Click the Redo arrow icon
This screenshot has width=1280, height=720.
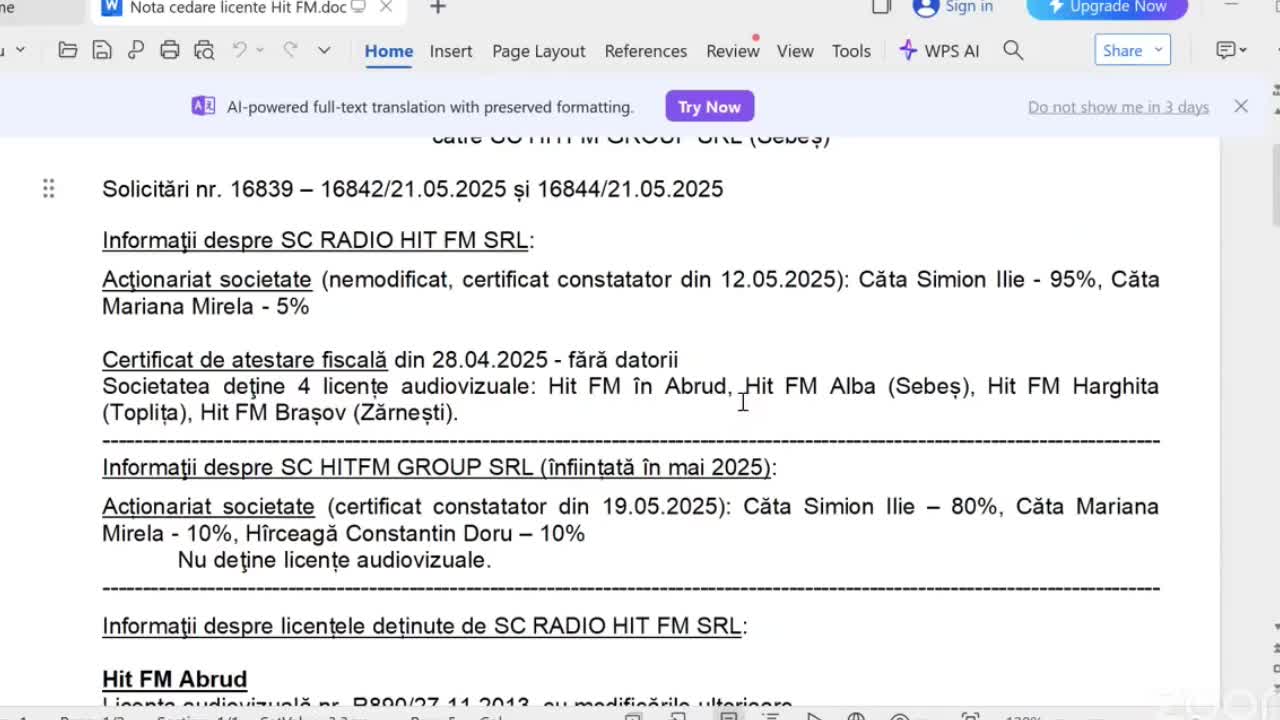click(x=290, y=49)
